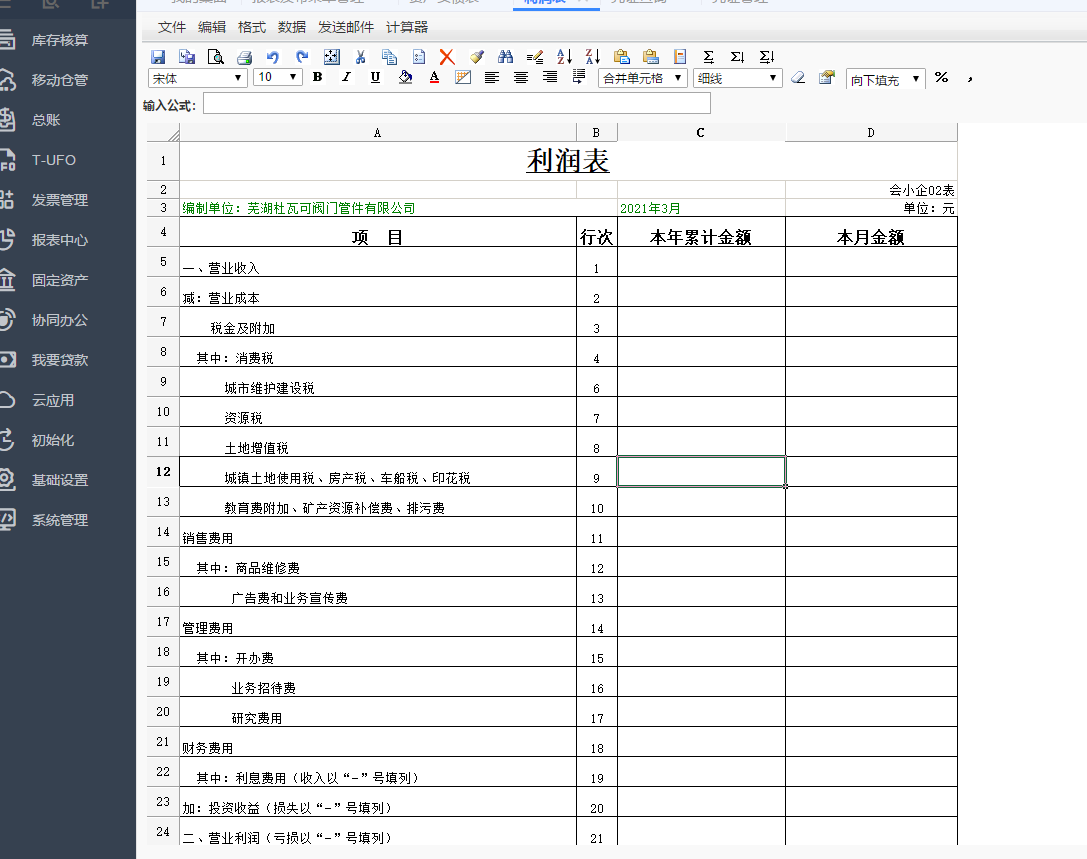This screenshot has width=1087, height=859.
Task: Open 系统管理 in sidebar
Action: point(60,520)
